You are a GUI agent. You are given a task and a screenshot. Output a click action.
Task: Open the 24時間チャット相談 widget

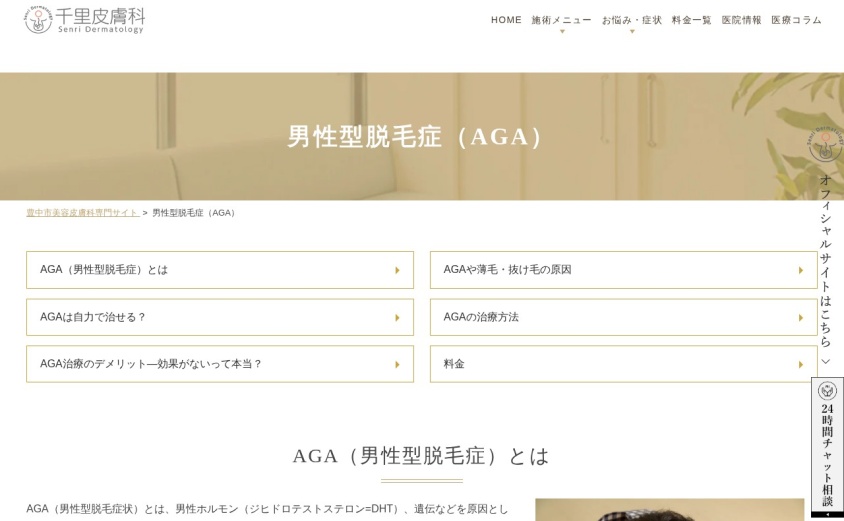[827, 447]
